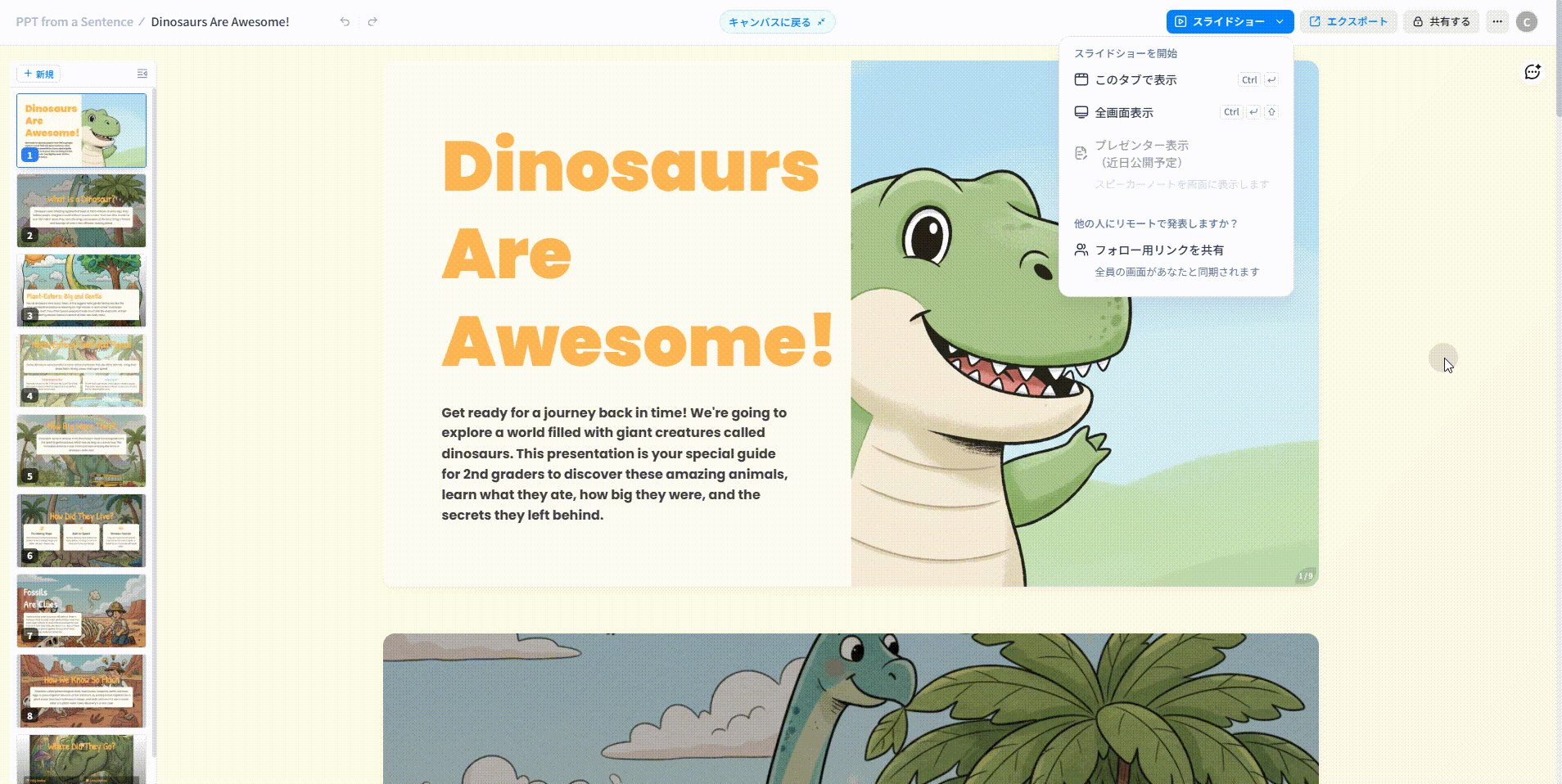Add a new slide with 新規
1562x784 pixels.
(x=38, y=74)
